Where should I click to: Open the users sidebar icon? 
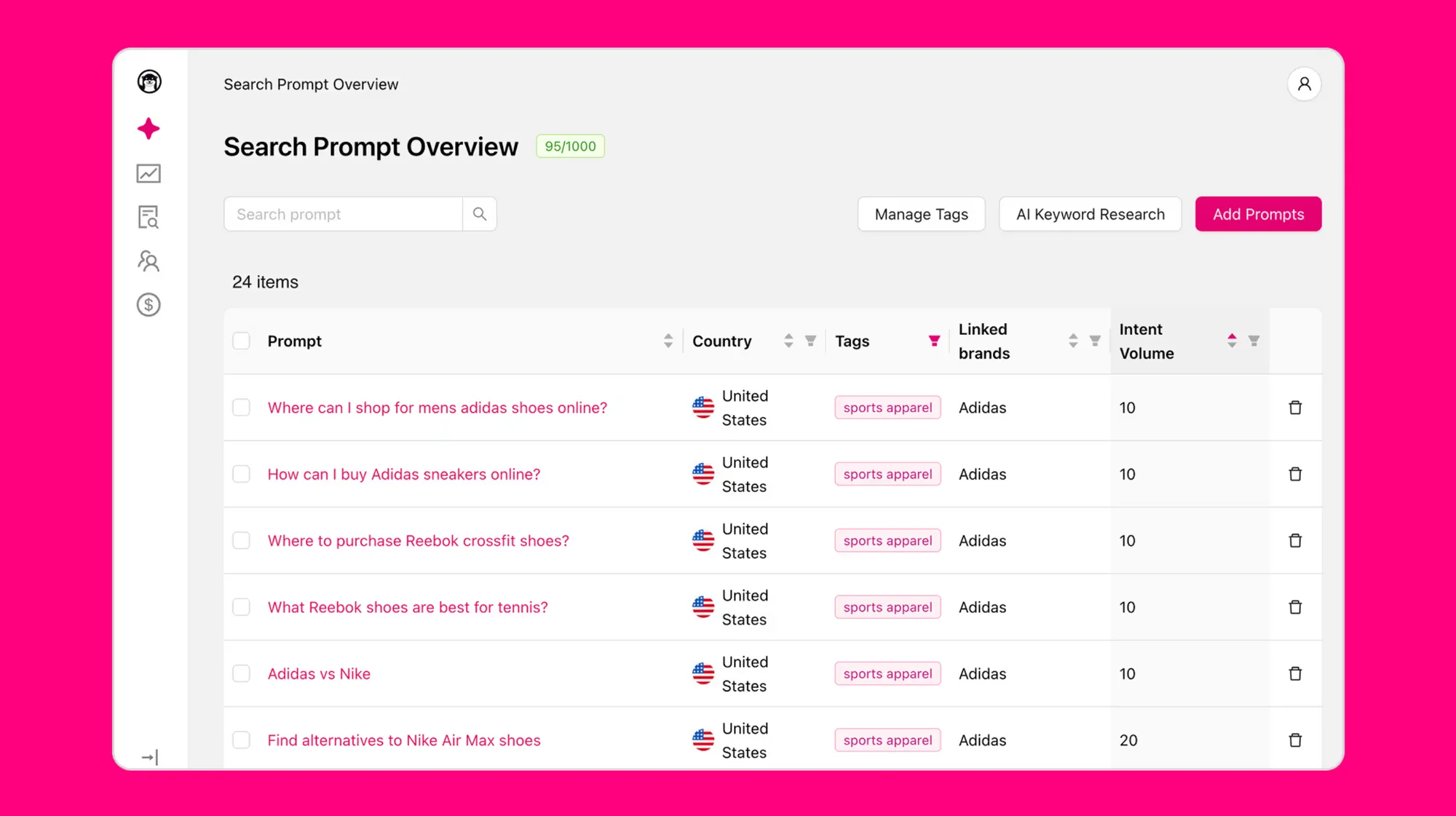coord(149,261)
